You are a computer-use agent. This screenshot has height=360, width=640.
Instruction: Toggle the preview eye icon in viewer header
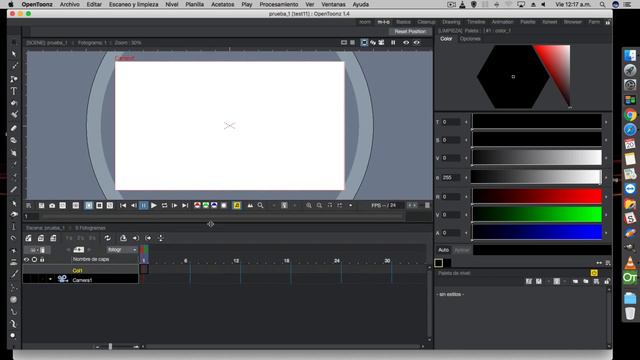tap(406, 42)
